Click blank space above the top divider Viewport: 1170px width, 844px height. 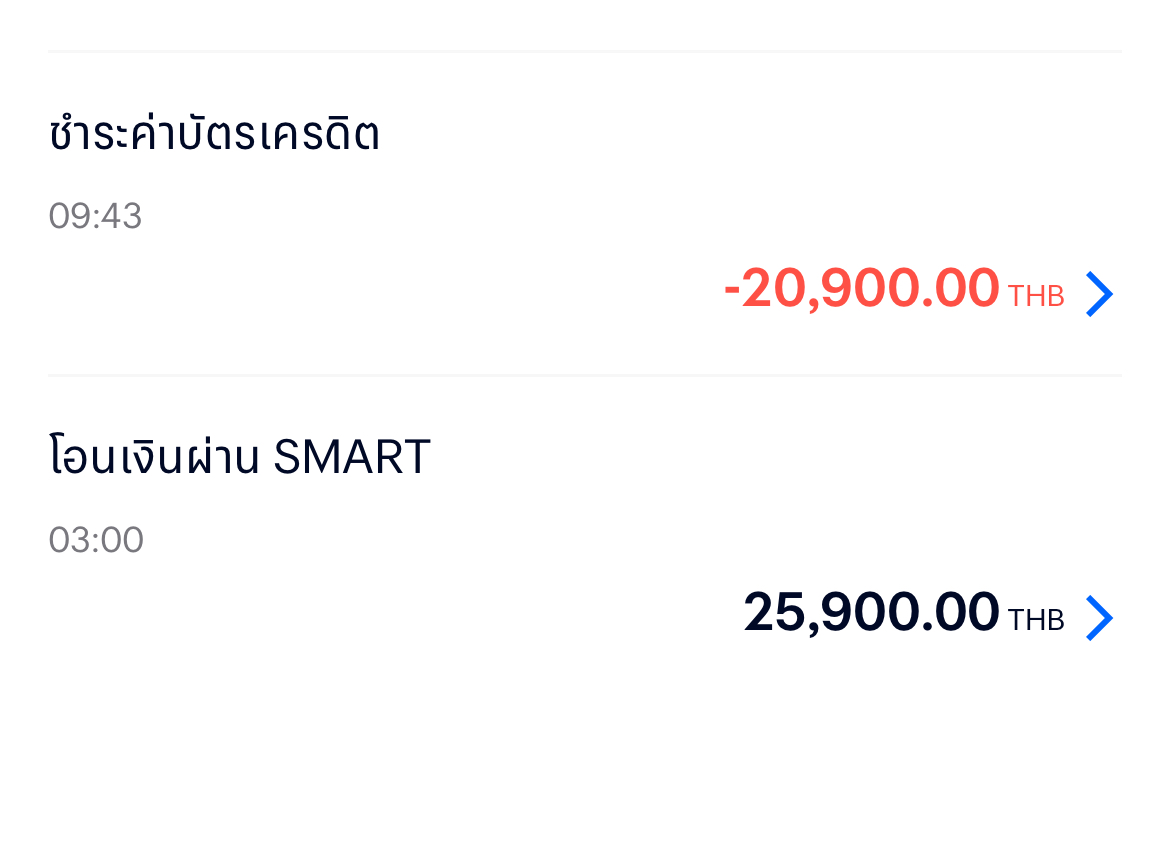pyautogui.click(x=584, y=22)
